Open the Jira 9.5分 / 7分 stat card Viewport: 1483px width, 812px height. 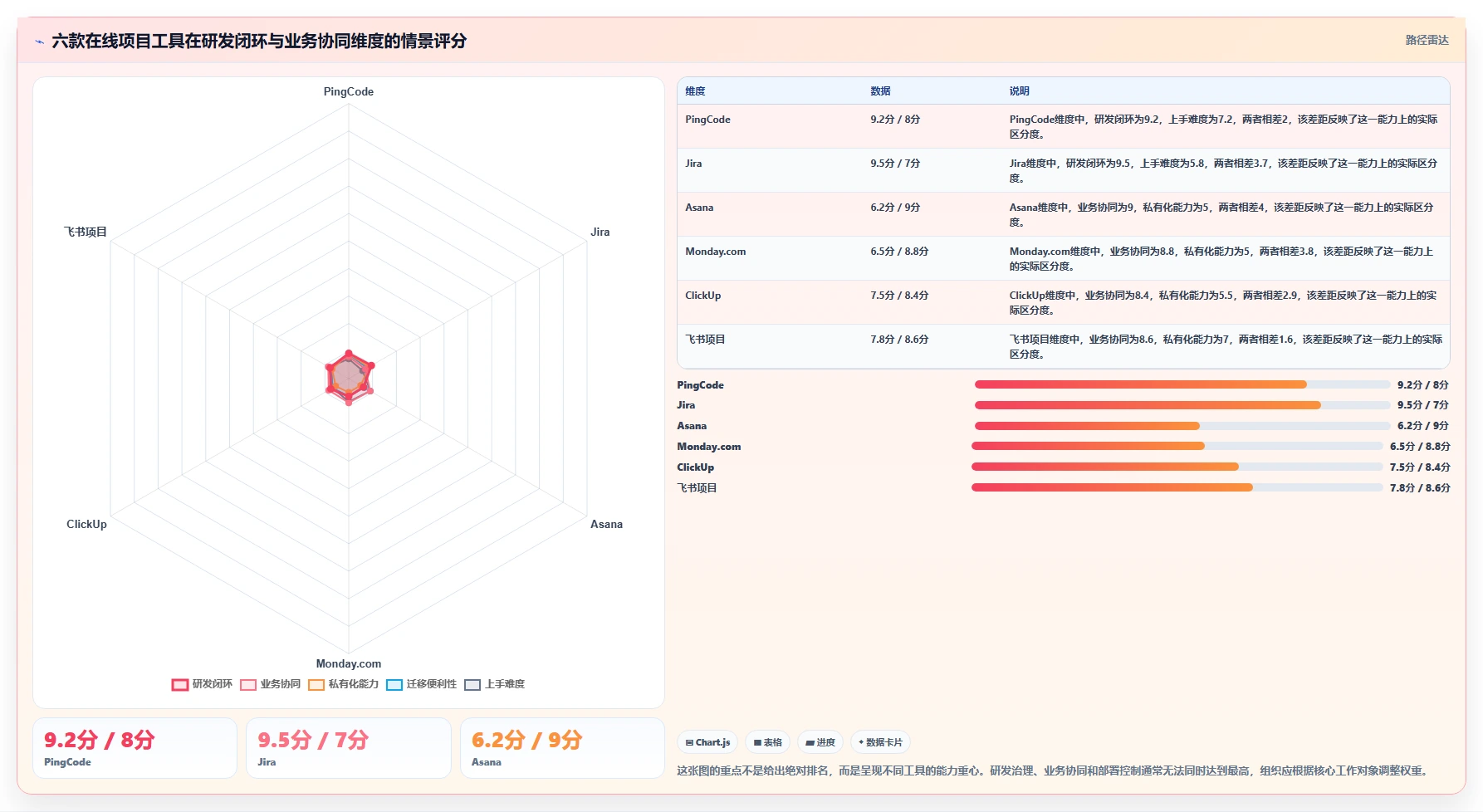point(349,748)
